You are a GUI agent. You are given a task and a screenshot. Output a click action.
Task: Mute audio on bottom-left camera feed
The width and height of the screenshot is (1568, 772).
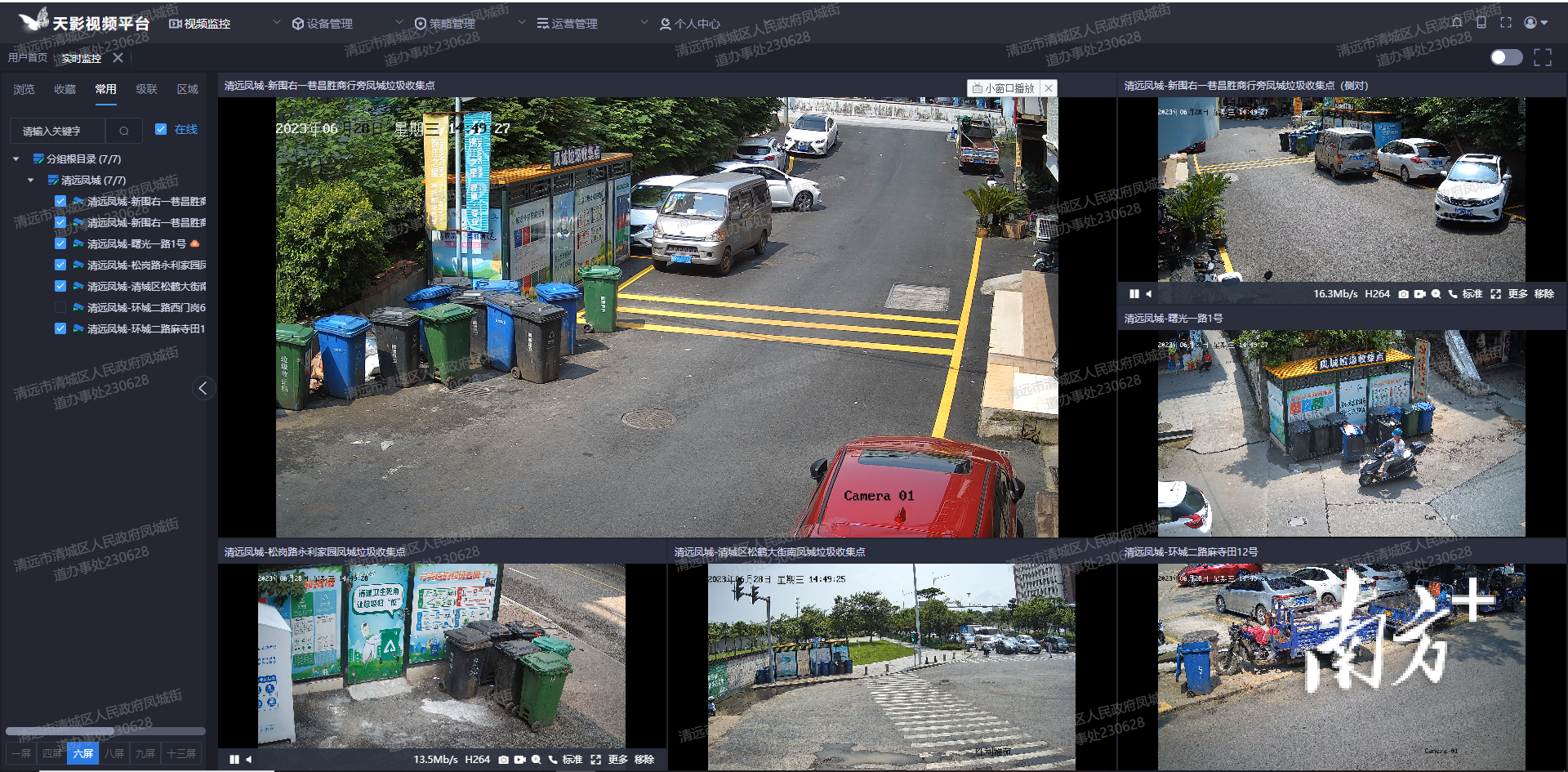point(249,760)
